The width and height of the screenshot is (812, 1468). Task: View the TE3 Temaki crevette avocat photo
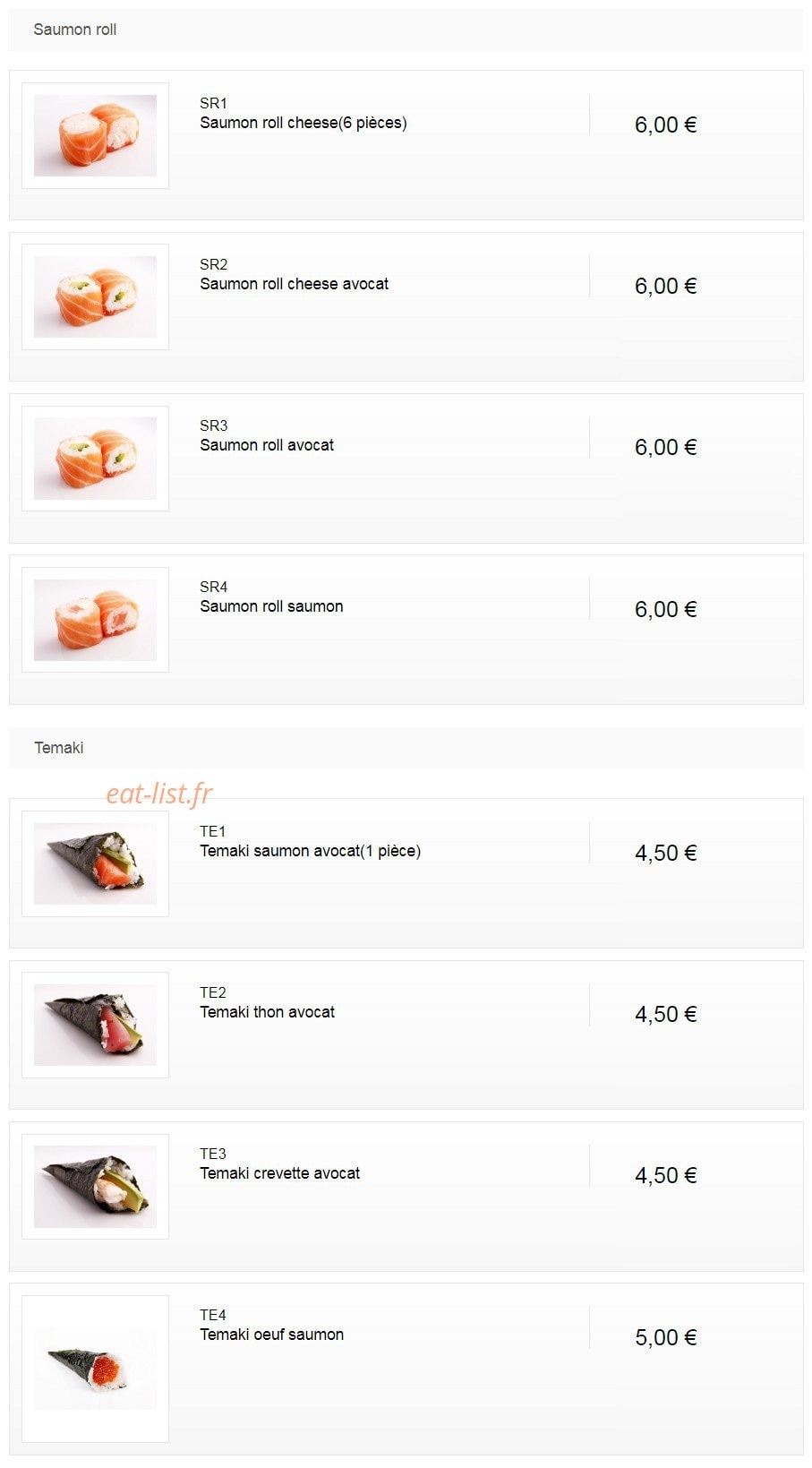(95, 1186)
